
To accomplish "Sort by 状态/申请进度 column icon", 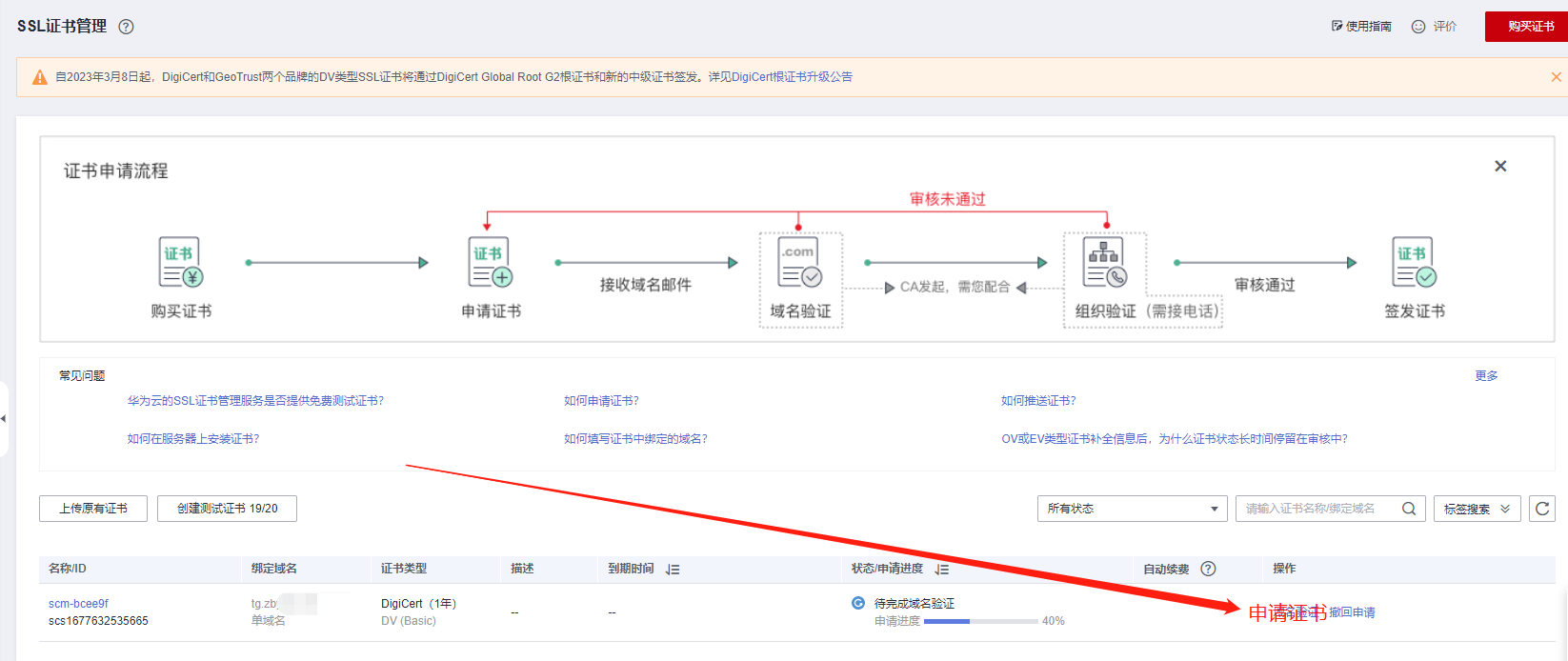I will [941, 570].
